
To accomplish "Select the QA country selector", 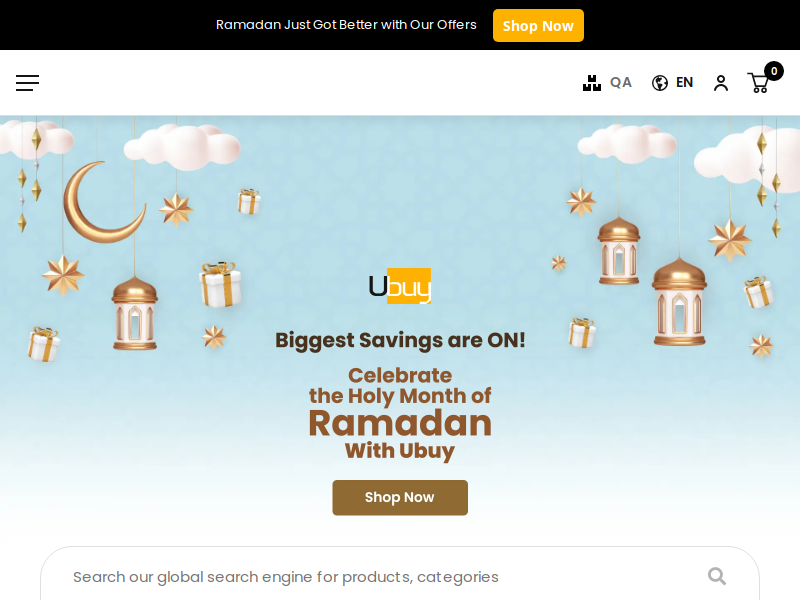I will (621, 82).
